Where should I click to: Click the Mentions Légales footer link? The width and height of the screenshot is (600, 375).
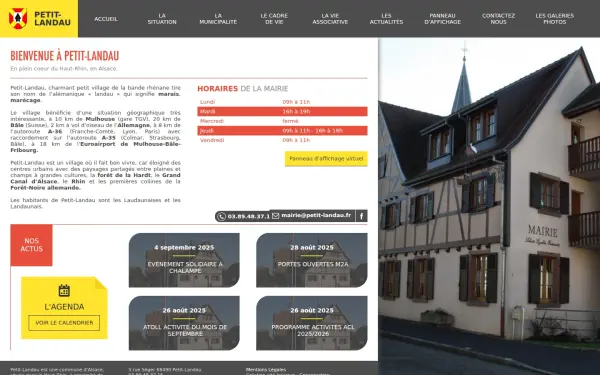tap(266, 370)
